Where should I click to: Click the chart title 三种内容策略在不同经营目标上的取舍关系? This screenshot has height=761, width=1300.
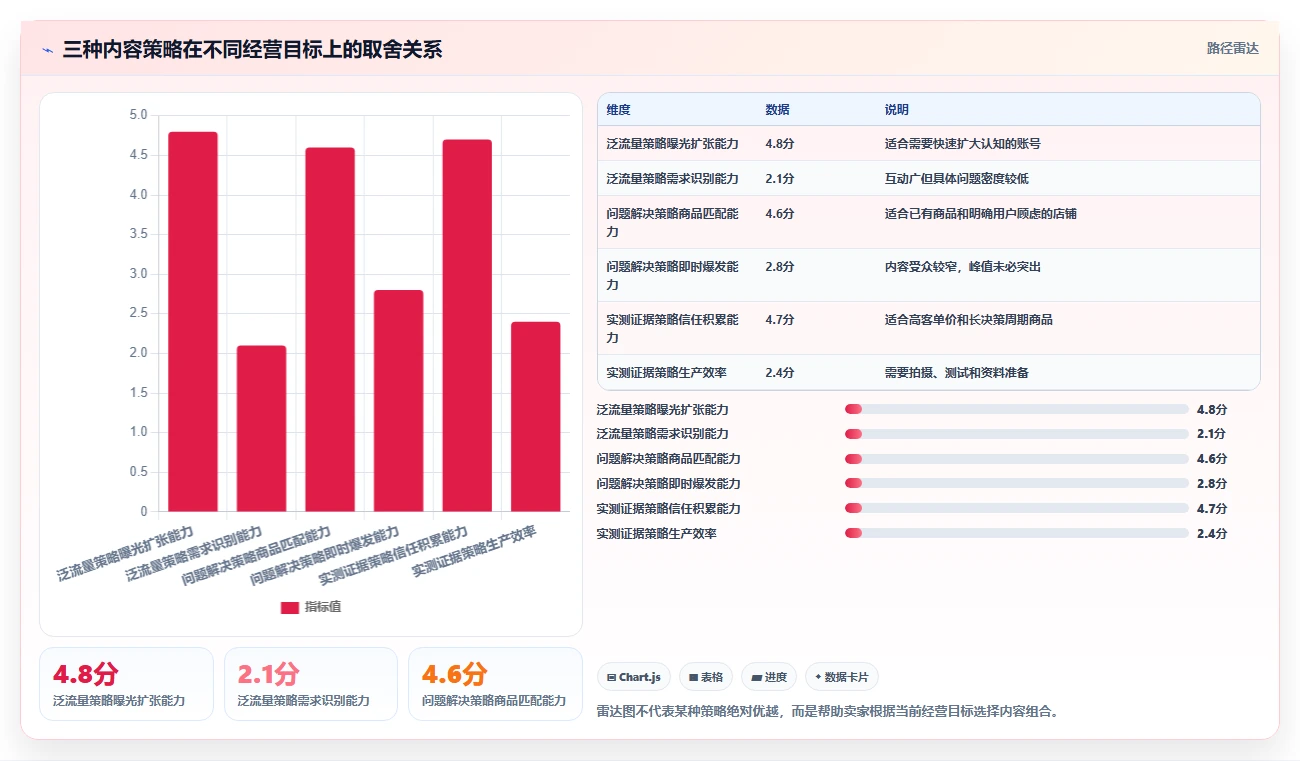tap(252, 50)
